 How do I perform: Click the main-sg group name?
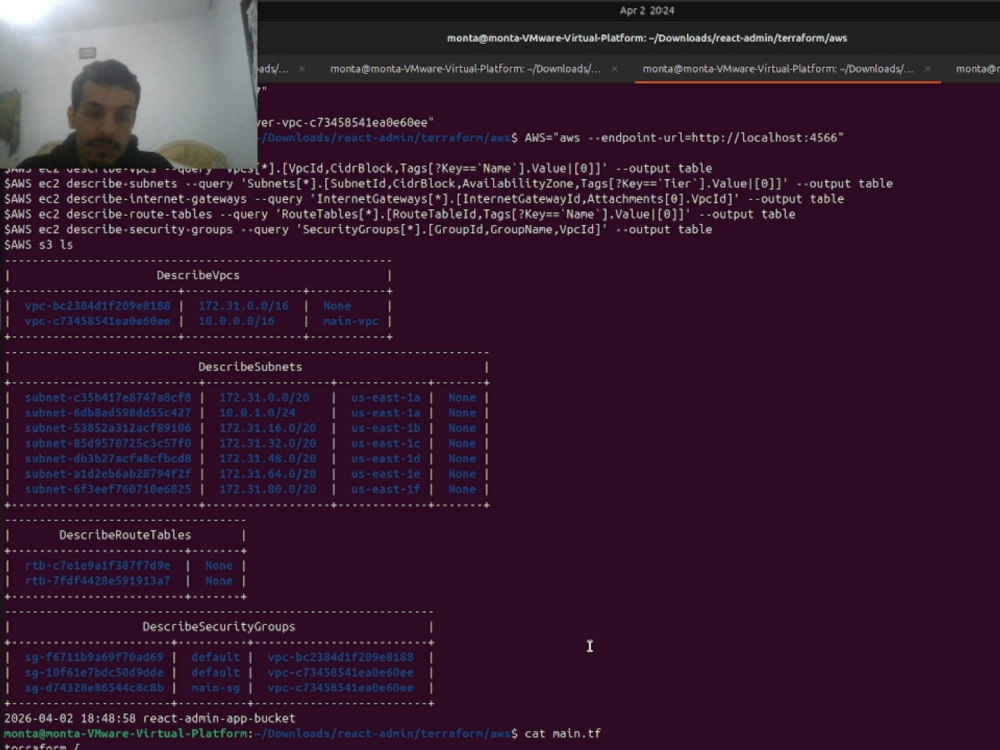point(216,688)
